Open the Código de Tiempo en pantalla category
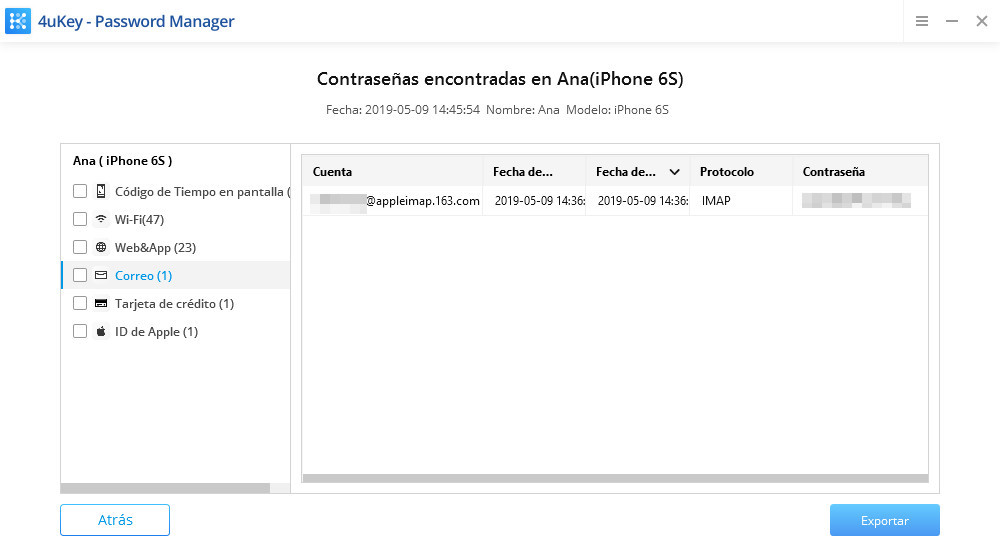Viewport: 1000px width, 556px height. pos(202,191)
